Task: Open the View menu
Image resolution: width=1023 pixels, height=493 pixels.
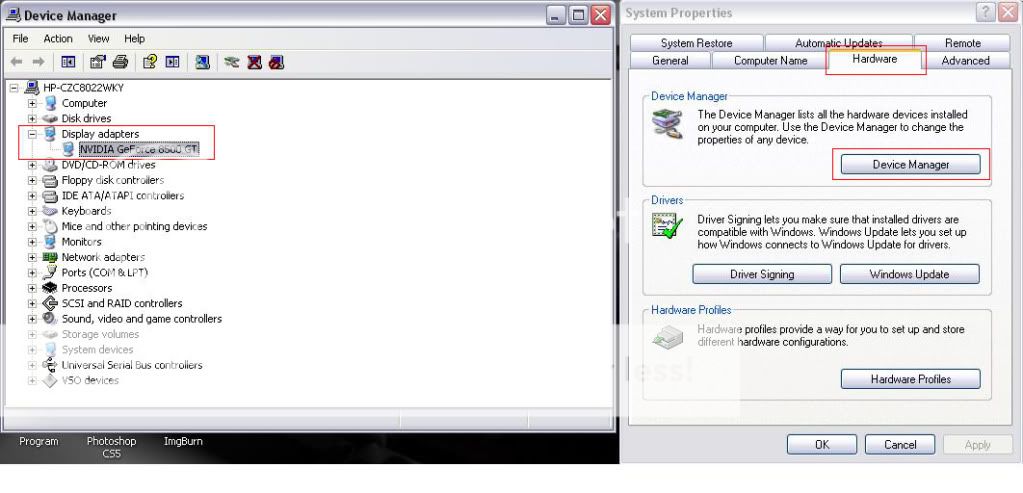Action: 99,38
